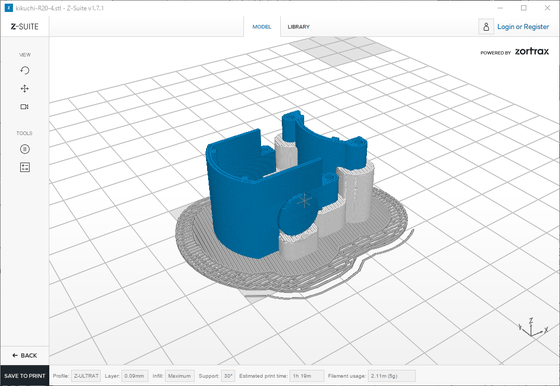Minimize the Z-Suite window
The height and width of the screenshot is (386, 560).
500,8
